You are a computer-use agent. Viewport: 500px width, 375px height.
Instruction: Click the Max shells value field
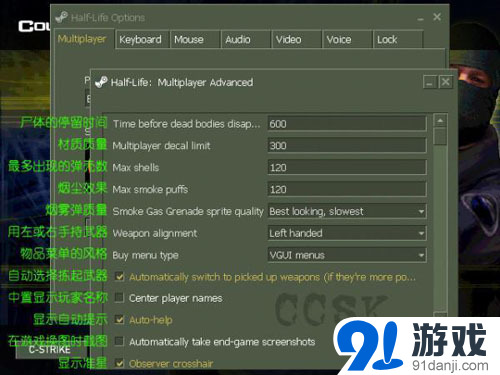[x=347, y=167]
